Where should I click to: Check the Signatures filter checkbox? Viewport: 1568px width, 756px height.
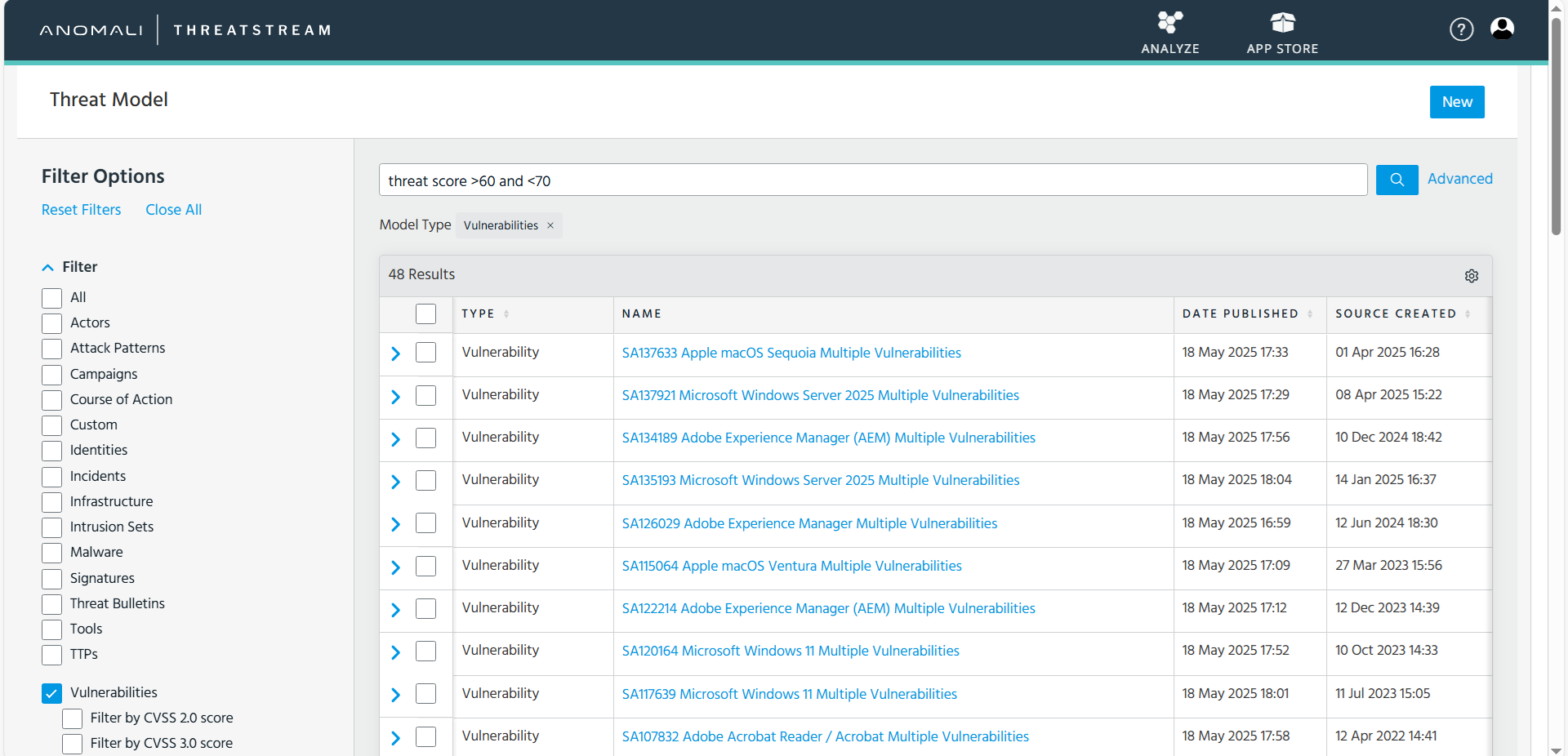[51, 579]
